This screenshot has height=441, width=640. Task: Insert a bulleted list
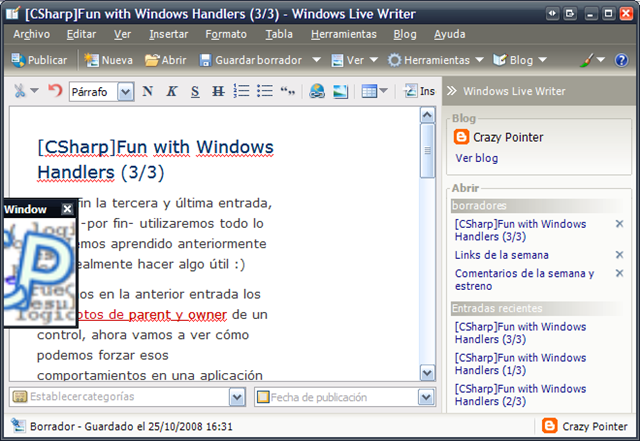(x=264, y=91)
